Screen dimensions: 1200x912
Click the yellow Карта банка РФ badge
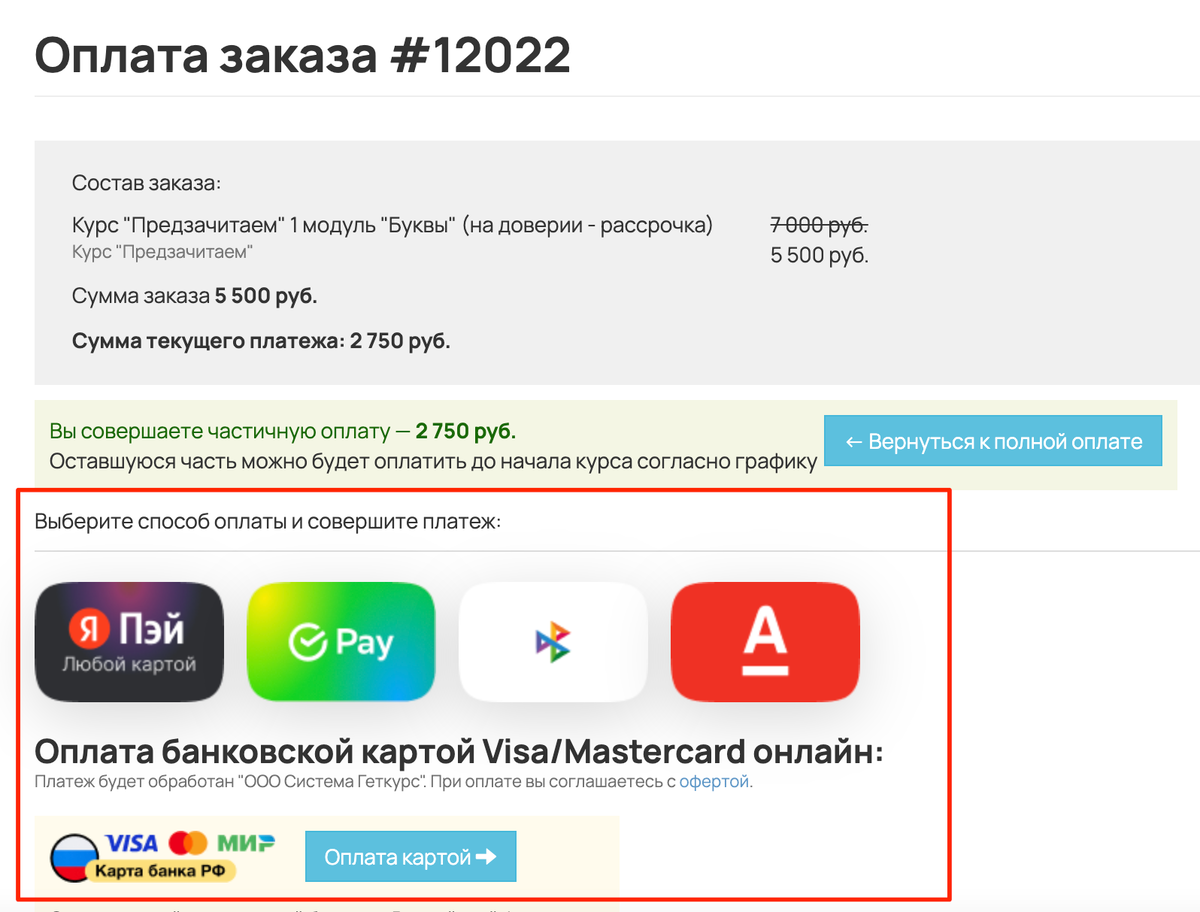(160, 871)
